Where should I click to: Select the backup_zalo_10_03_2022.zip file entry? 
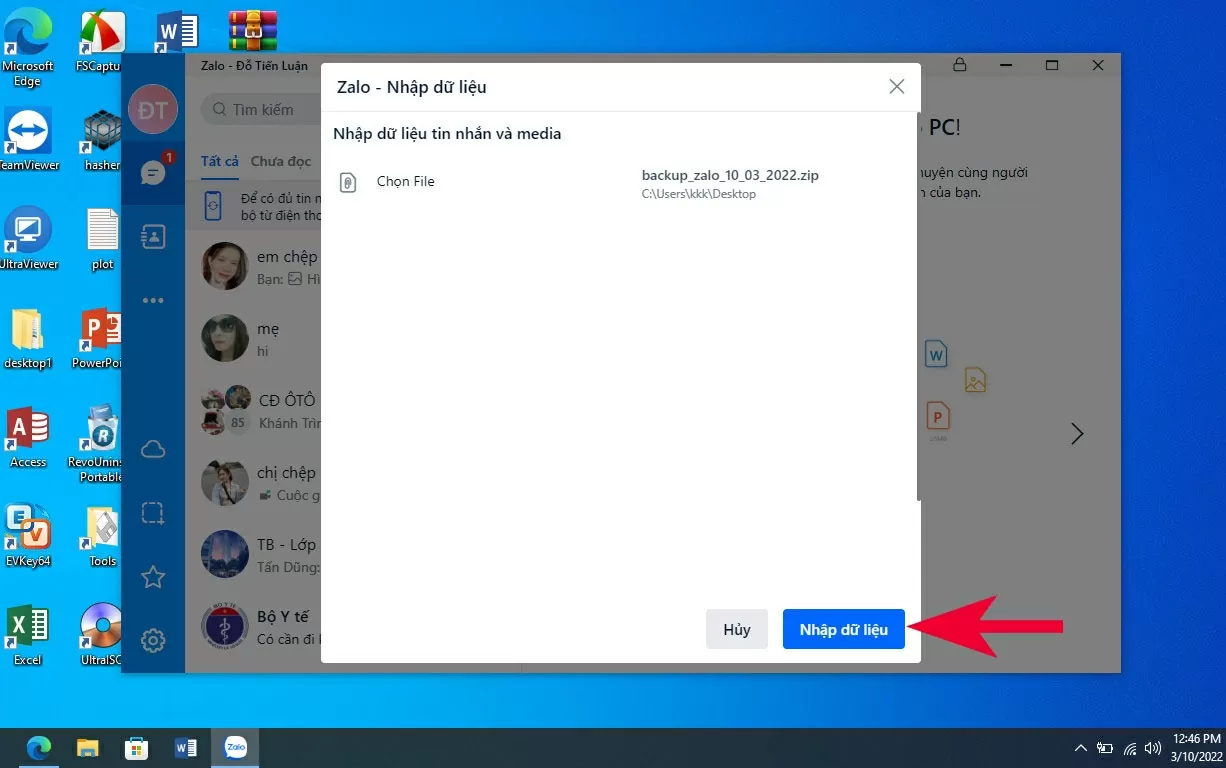[730, 183]
